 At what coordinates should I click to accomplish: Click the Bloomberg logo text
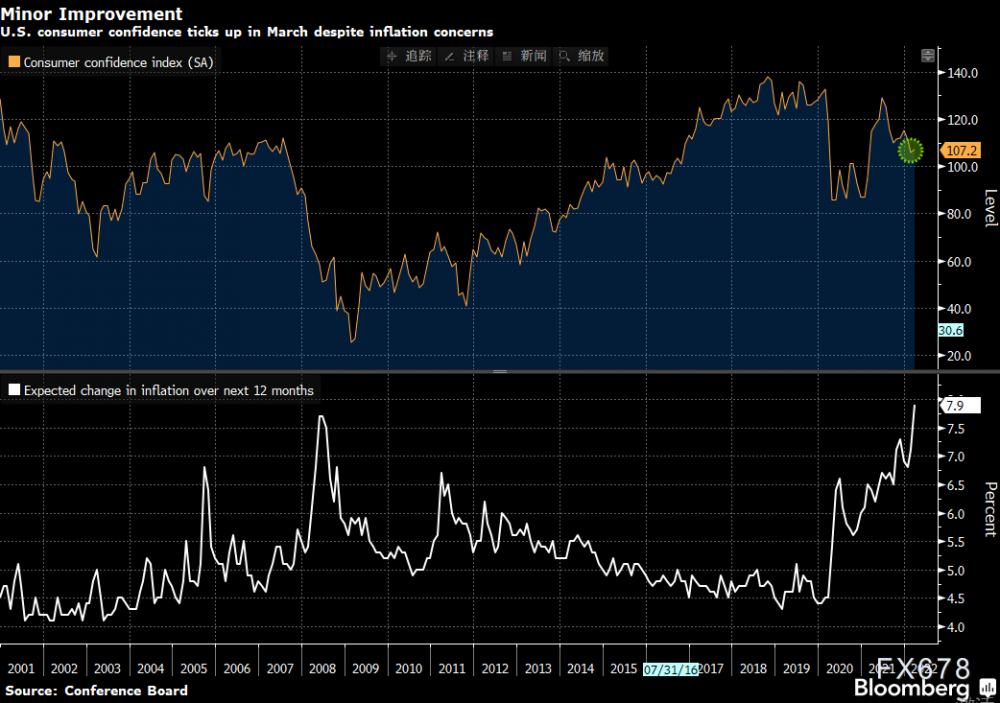[912, 688]
